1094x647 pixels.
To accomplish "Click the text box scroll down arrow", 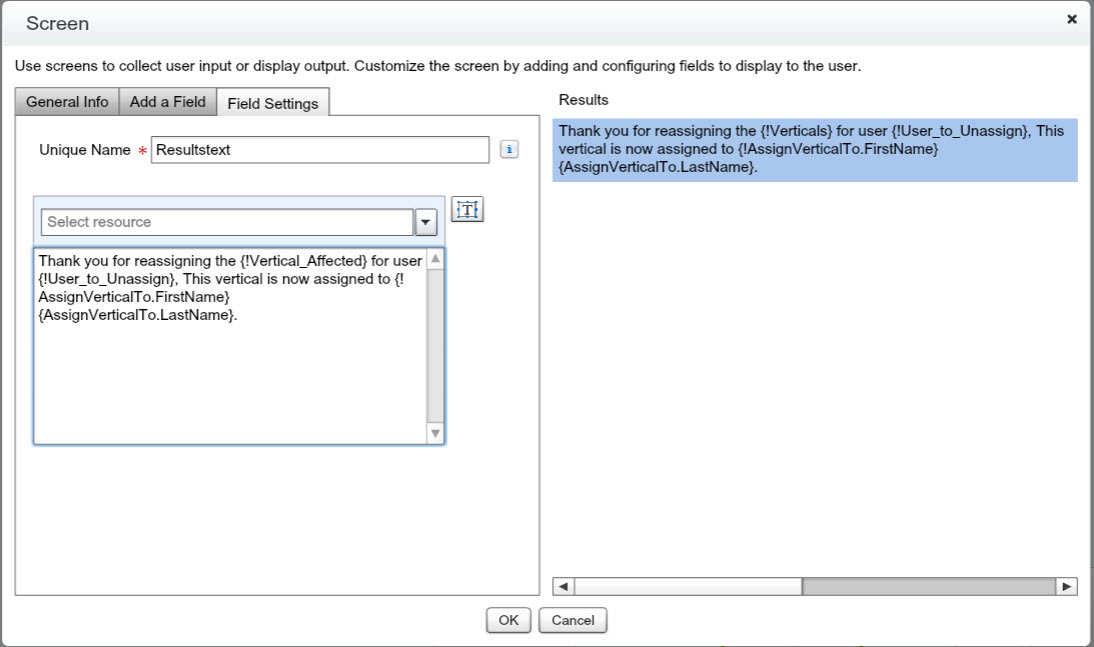I will click(x=435, y=433).
